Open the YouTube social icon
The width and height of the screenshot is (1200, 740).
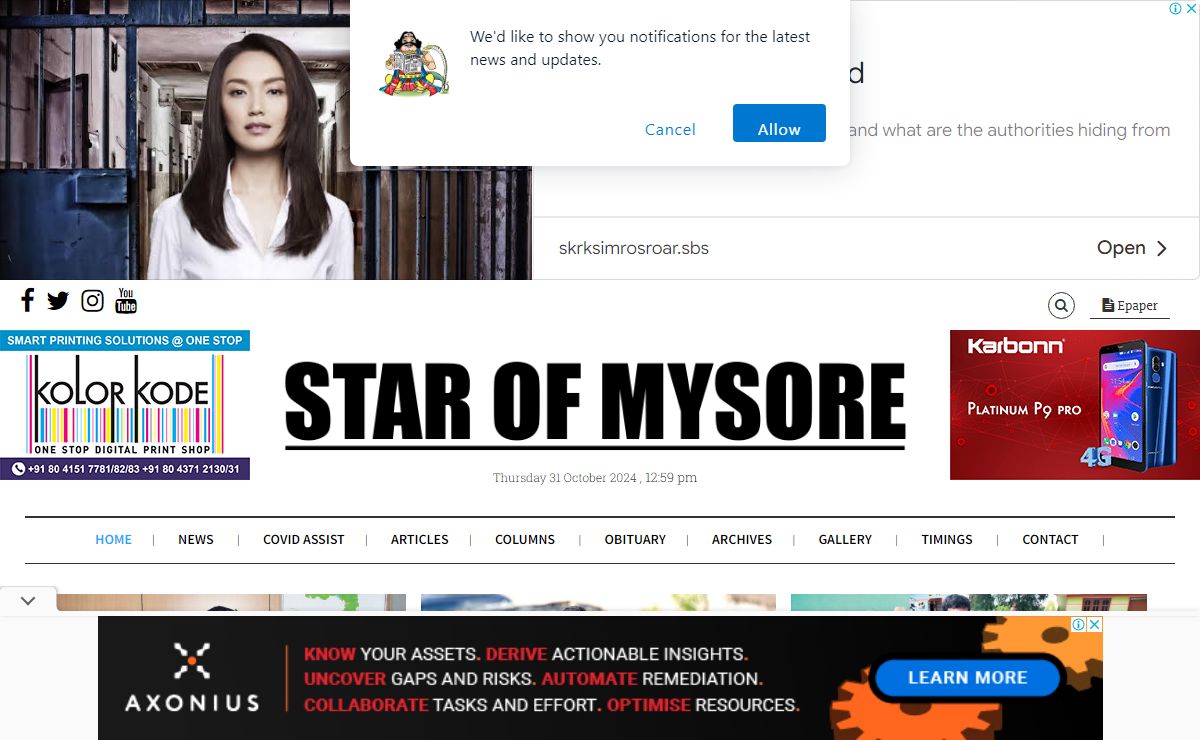pyautogui.click(x=126, y=300)
